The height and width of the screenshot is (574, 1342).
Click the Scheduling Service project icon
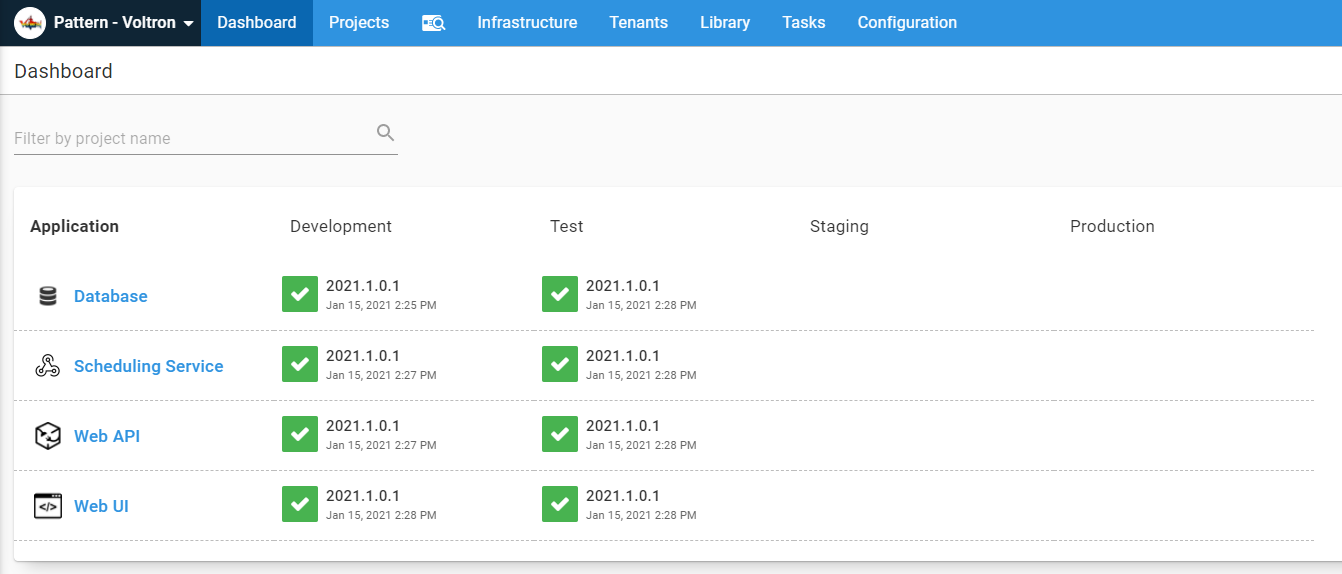(48, 366)
